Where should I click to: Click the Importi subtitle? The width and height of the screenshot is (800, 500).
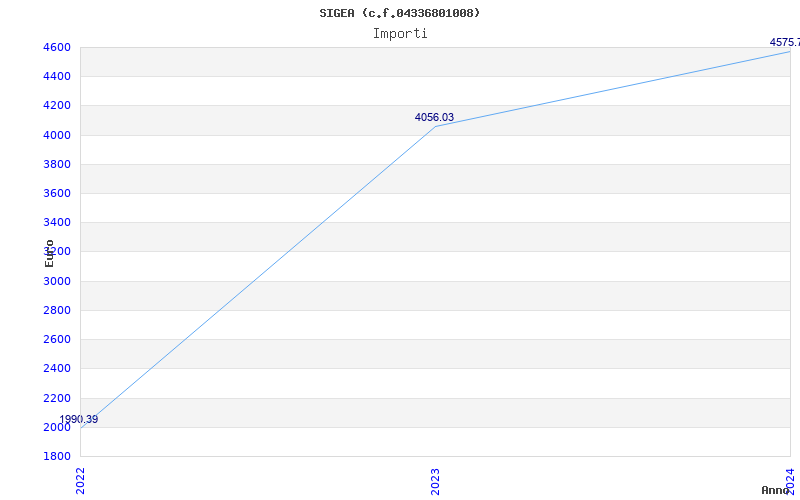point(400,34)
